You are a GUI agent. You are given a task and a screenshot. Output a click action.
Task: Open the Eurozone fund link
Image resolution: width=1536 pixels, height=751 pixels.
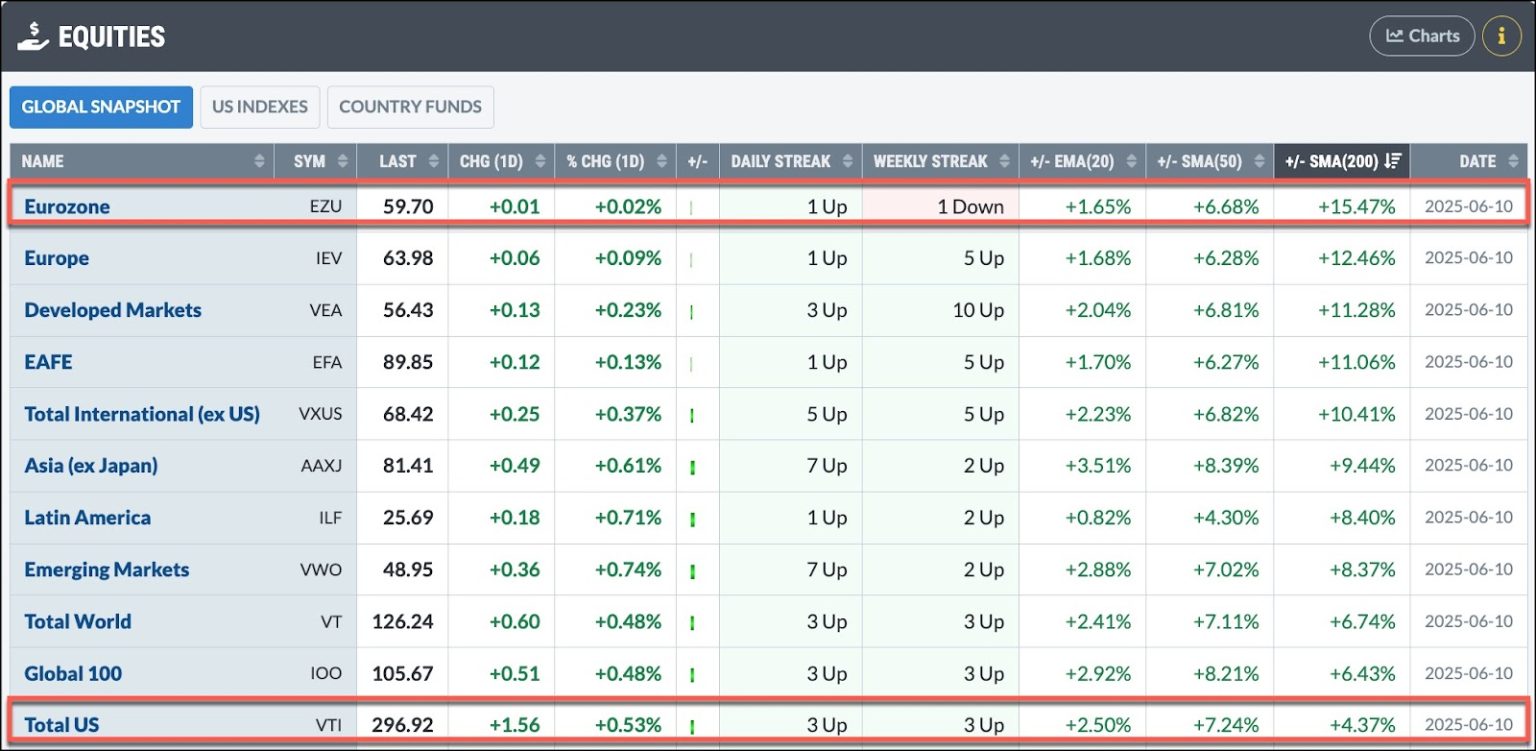point(67,207)
